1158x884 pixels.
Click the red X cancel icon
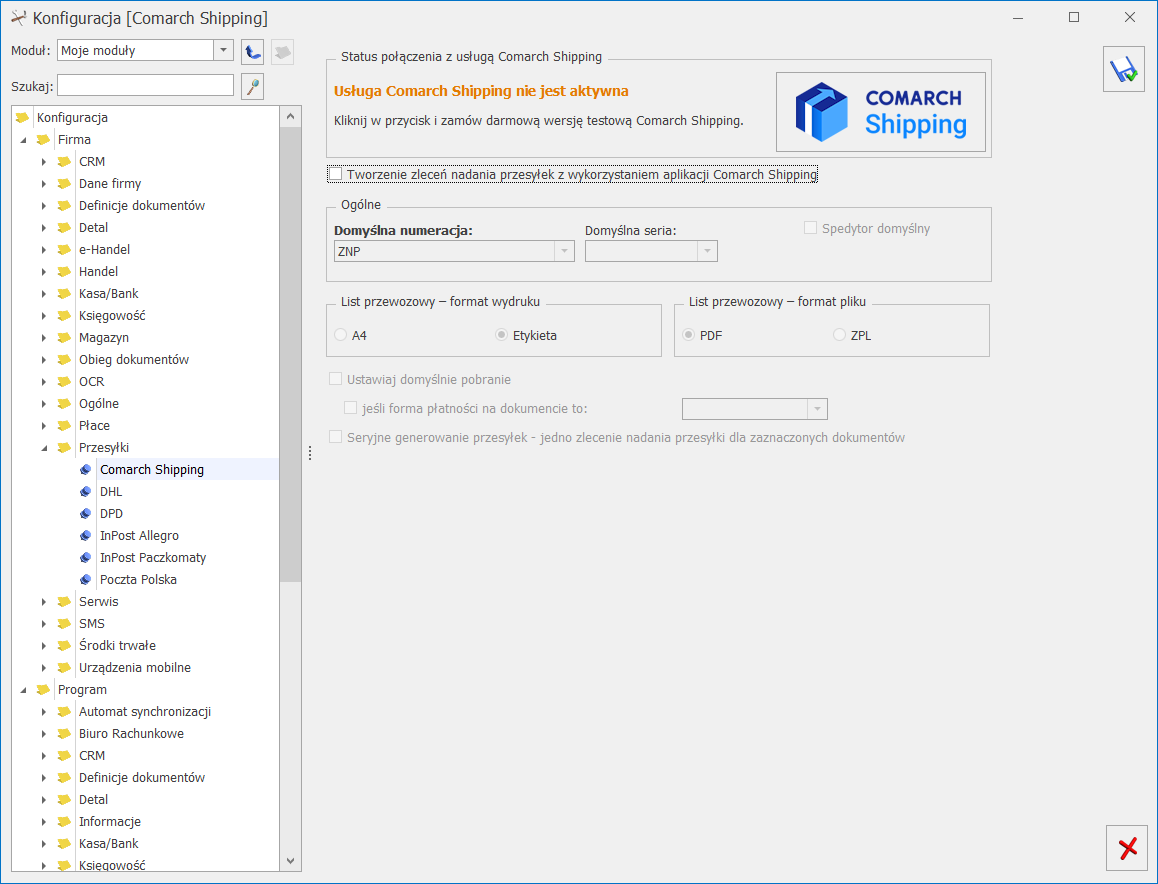coord(1127,849)
